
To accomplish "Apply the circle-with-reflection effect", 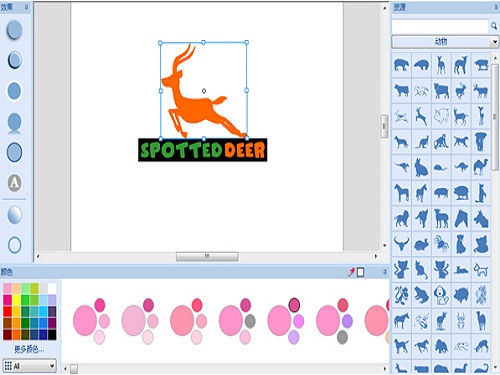I will 14,123.
